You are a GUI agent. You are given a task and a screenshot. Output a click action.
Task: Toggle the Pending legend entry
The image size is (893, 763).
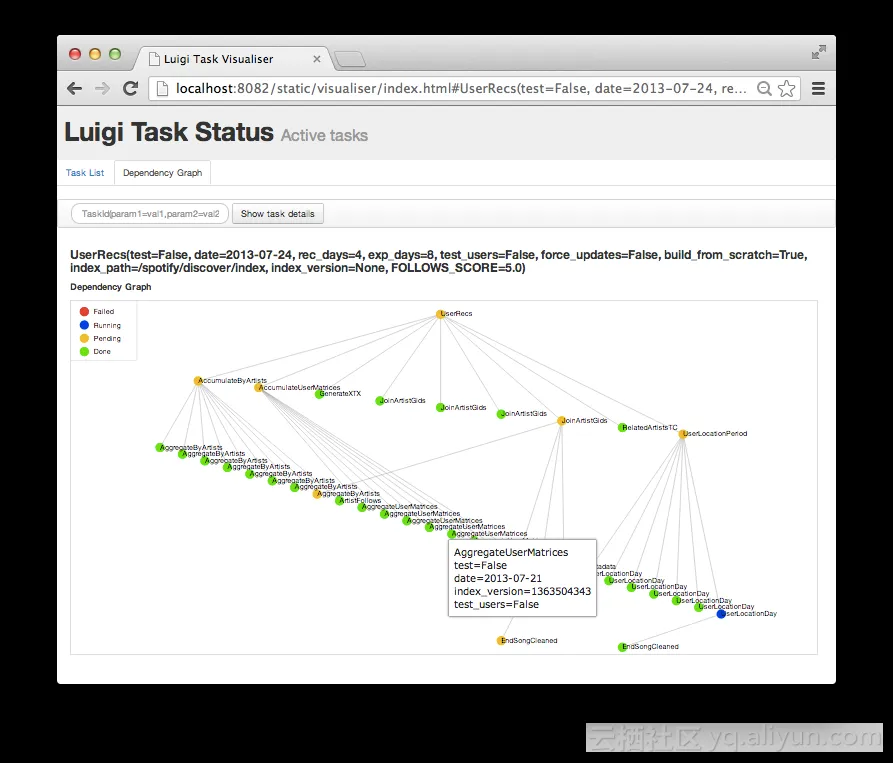pos(86,337)
